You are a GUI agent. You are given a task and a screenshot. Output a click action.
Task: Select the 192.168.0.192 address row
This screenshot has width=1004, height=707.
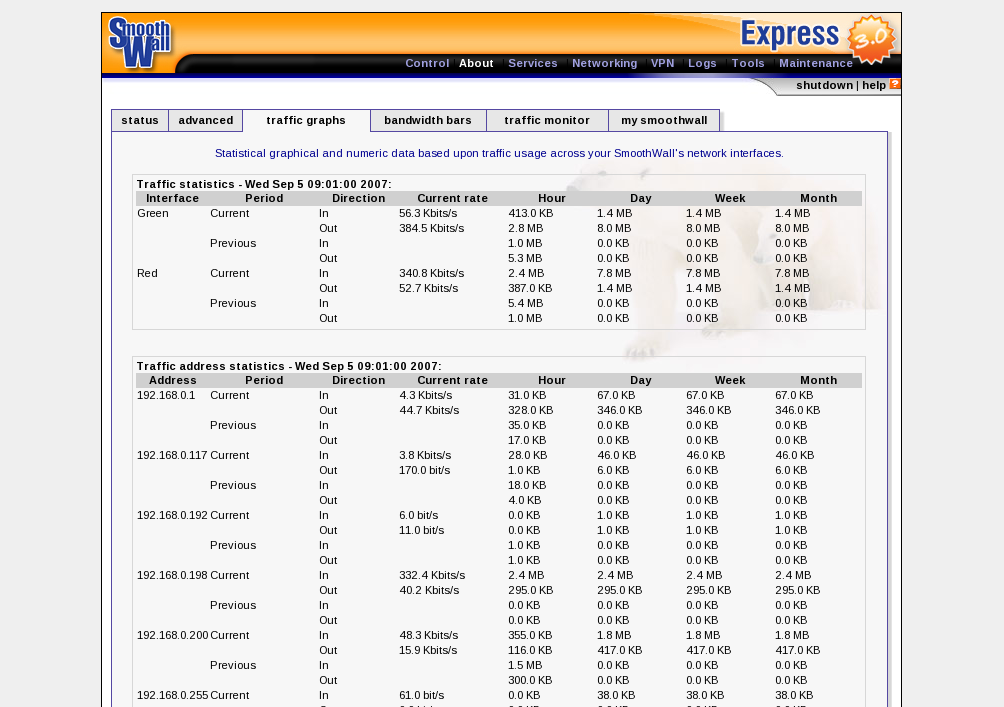172,516
